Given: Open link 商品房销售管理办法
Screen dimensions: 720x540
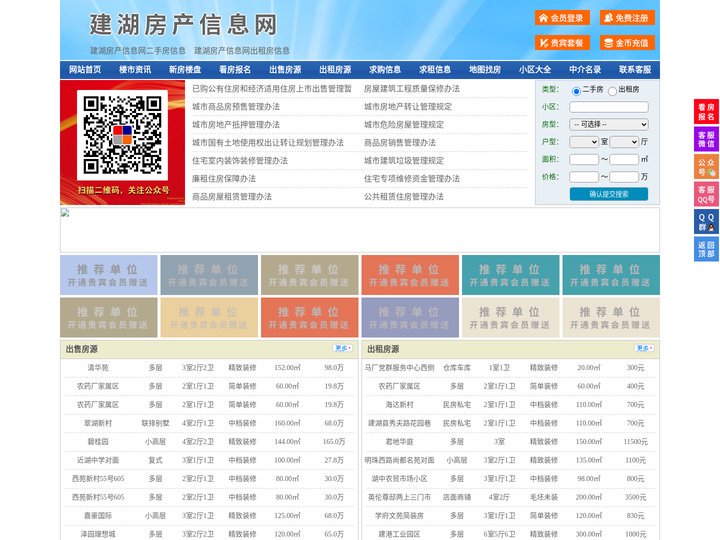Looking at the screenshot, I should click(400, 143).
